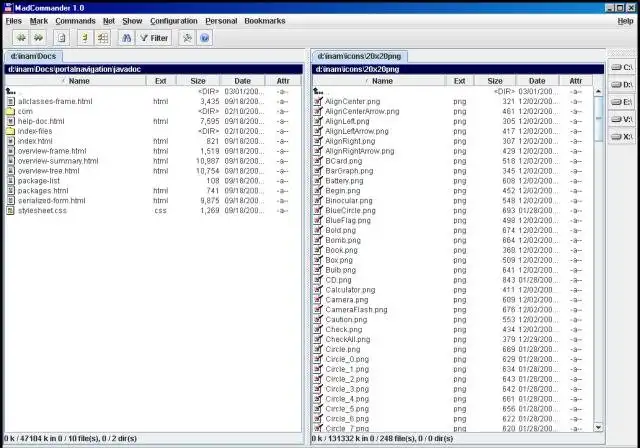Click the index-files folder icon
Image resolution: width=640 pixels, height=448 pixels.
(x=11, y=131)
